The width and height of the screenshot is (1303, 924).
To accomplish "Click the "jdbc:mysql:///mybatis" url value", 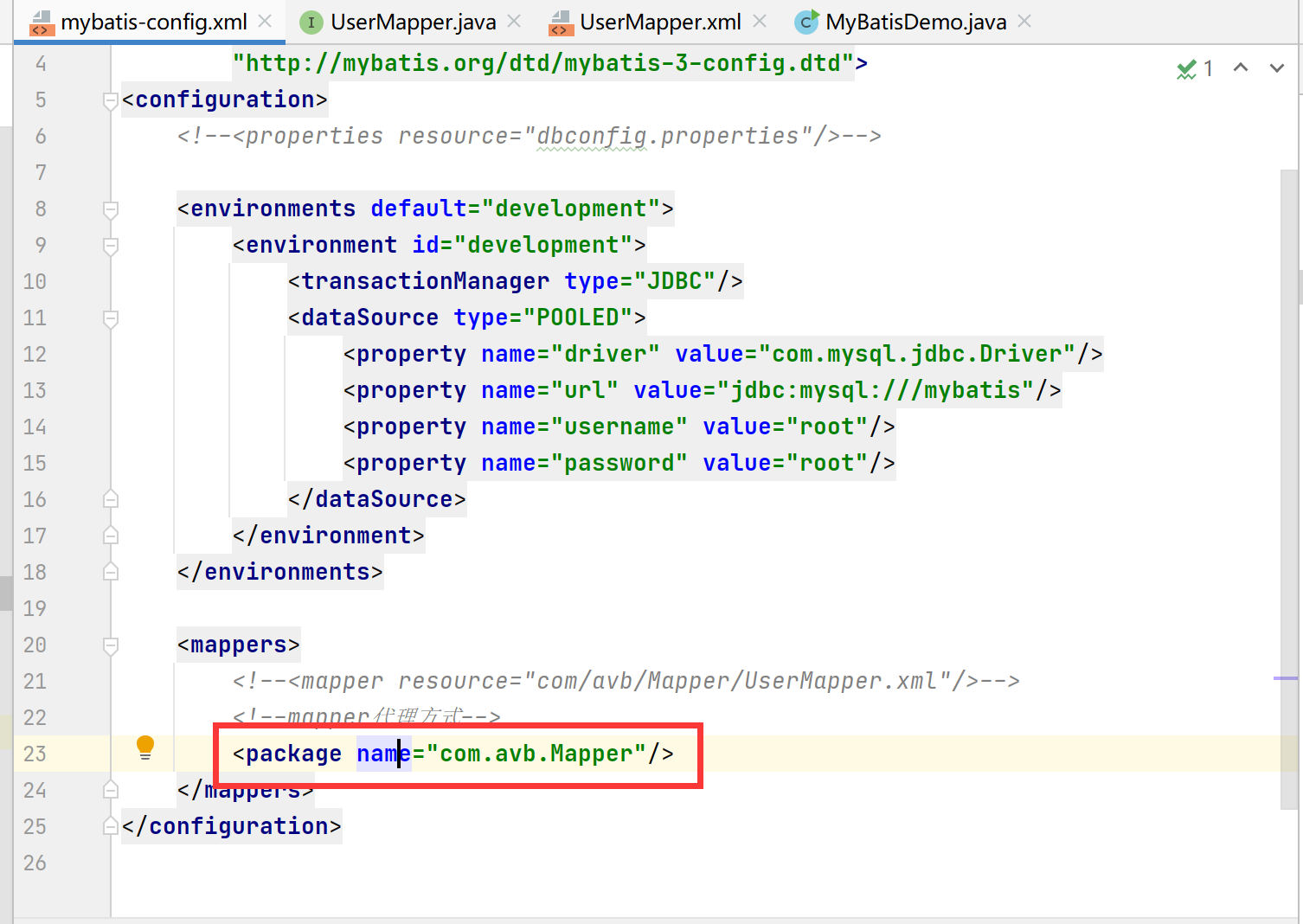I will (876, 390).
